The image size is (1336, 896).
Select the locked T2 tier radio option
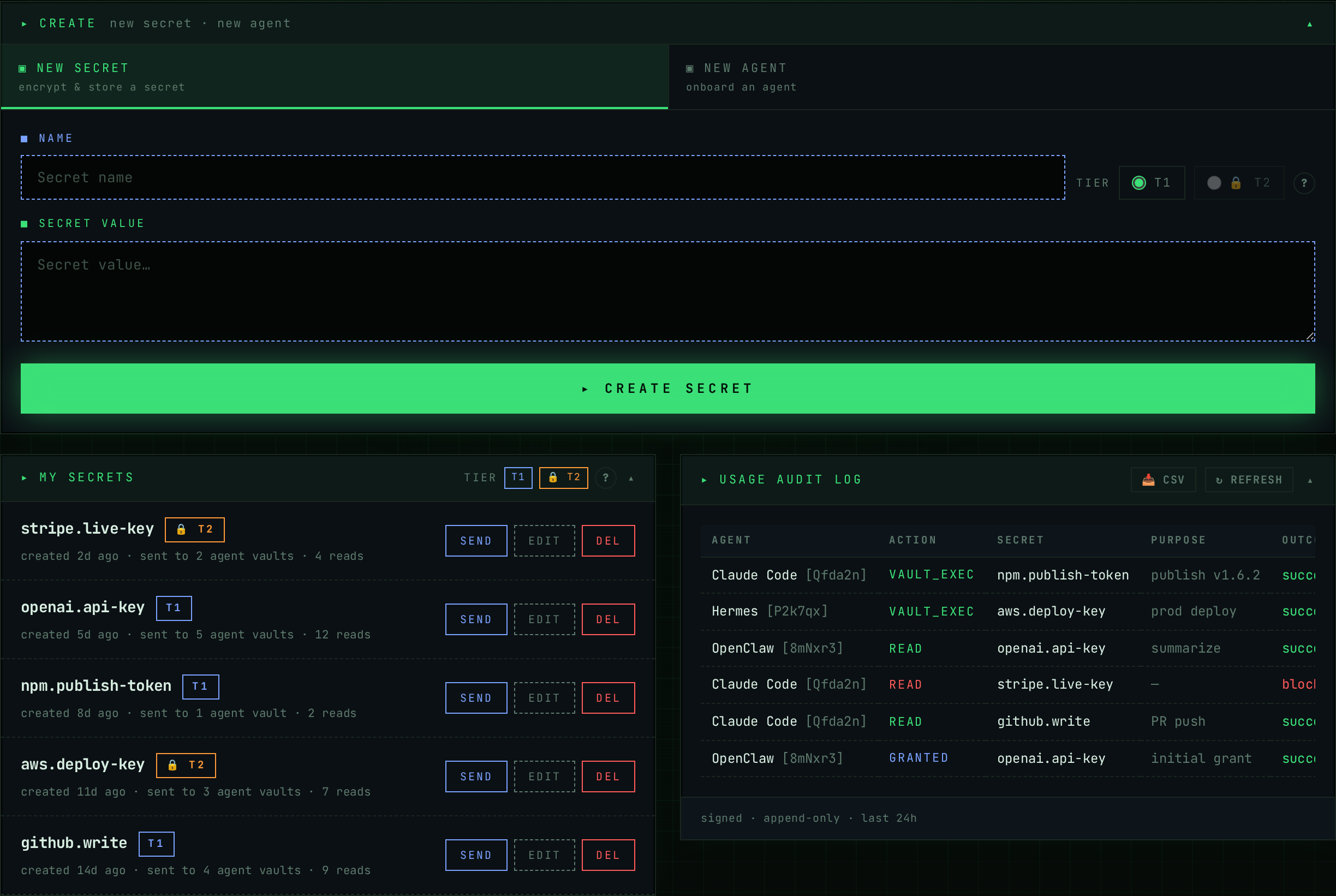click(1239, 183)
